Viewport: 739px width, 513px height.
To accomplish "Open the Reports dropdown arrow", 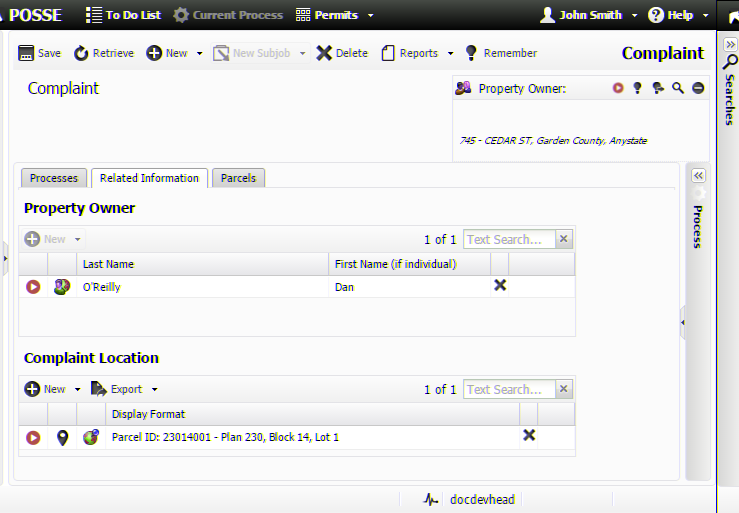I will click(x=450, y=54).
